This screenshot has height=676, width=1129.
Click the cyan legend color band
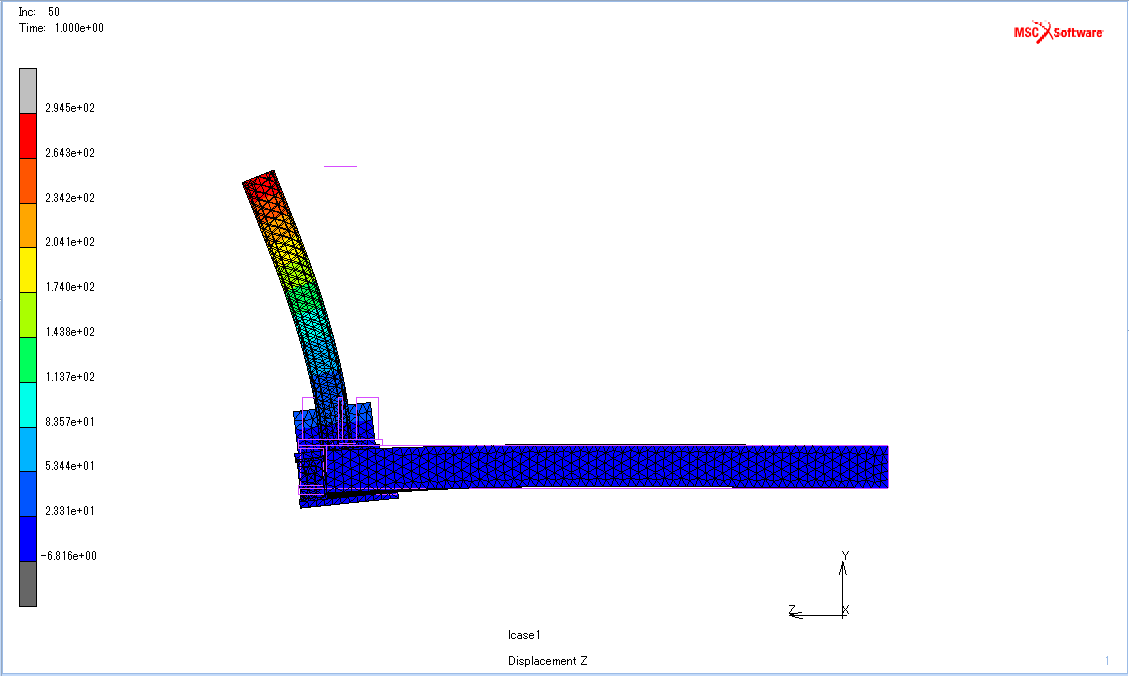pos(27,405)
